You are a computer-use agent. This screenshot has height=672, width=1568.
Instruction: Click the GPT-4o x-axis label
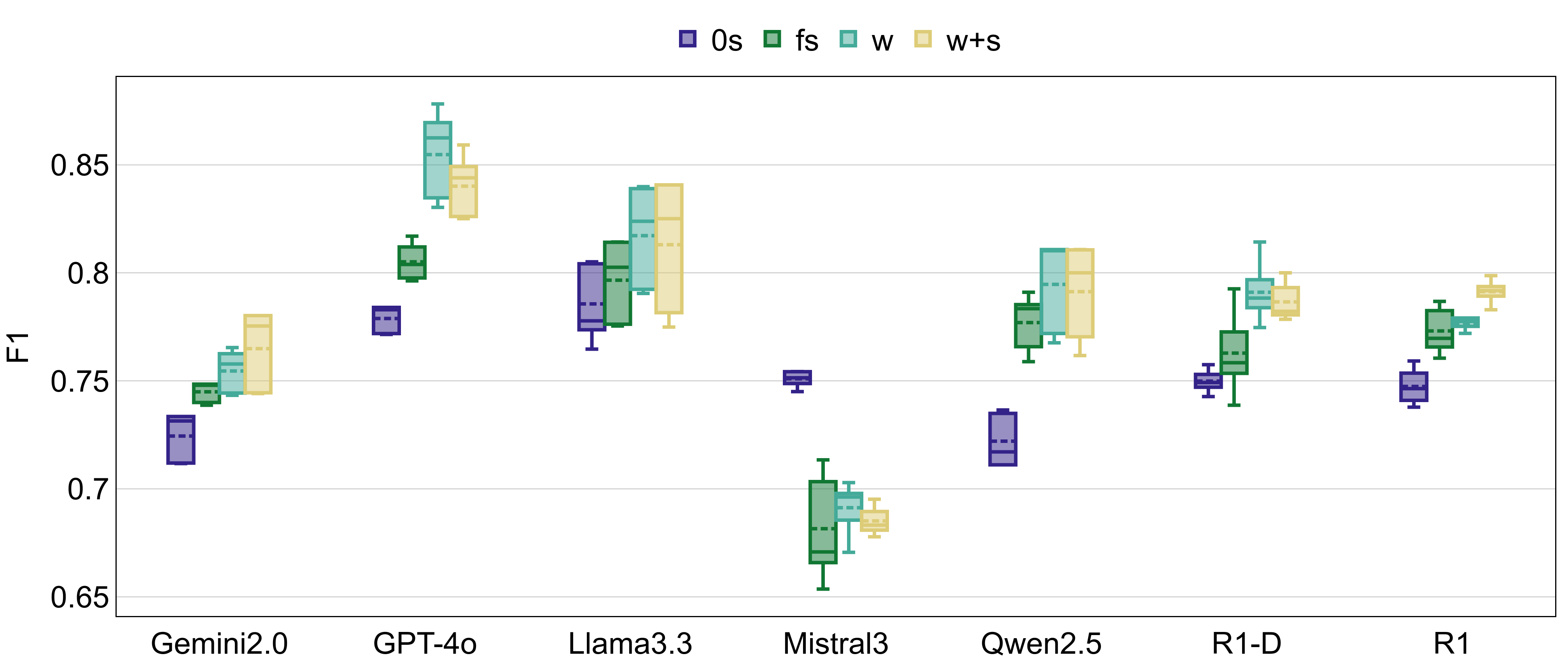coord(425,644)
